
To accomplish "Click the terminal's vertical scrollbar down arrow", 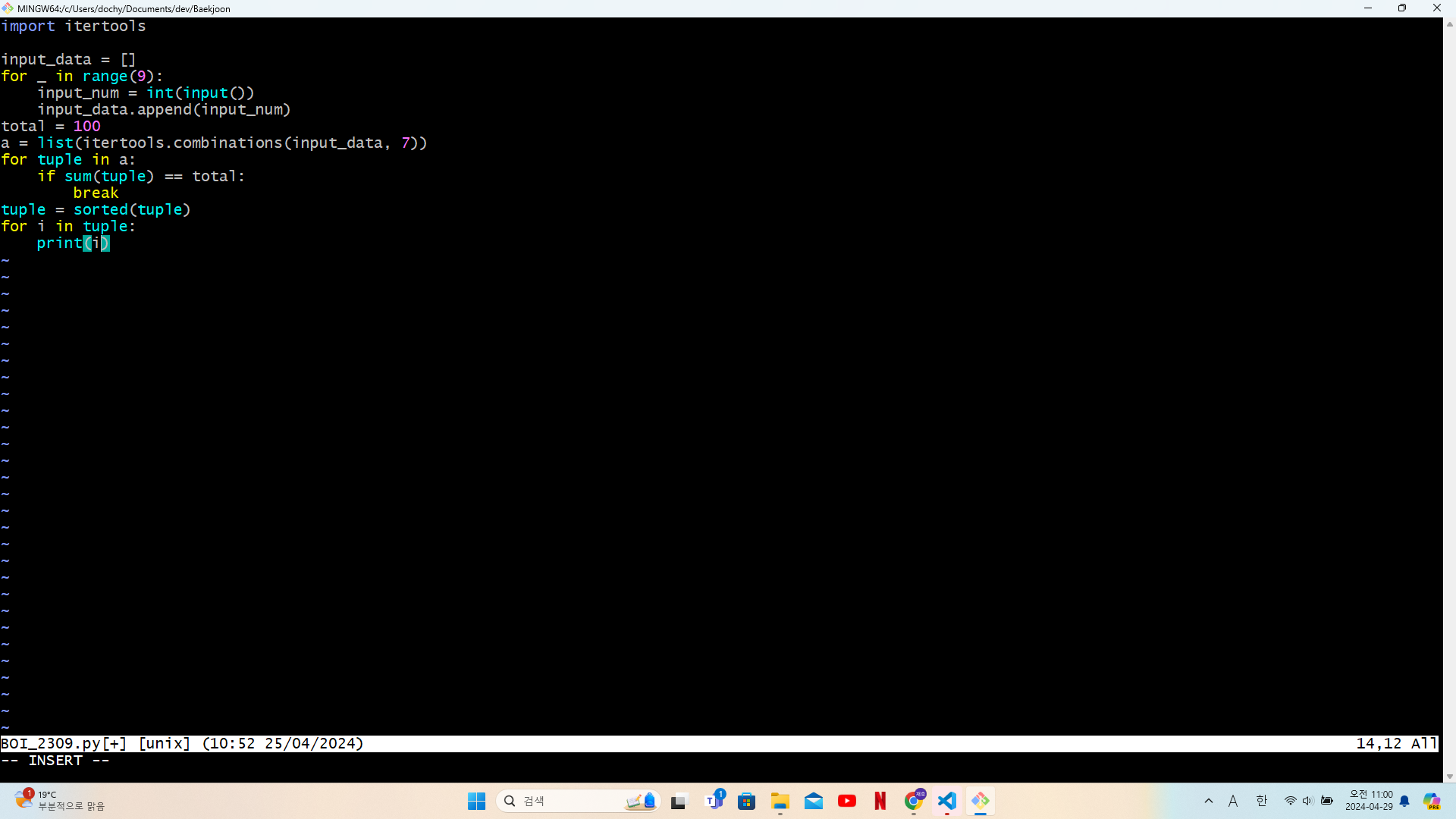I will coord(1450,777).
